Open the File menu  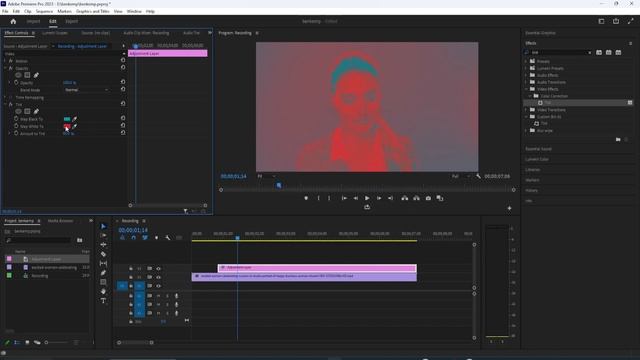pos(5,11)
